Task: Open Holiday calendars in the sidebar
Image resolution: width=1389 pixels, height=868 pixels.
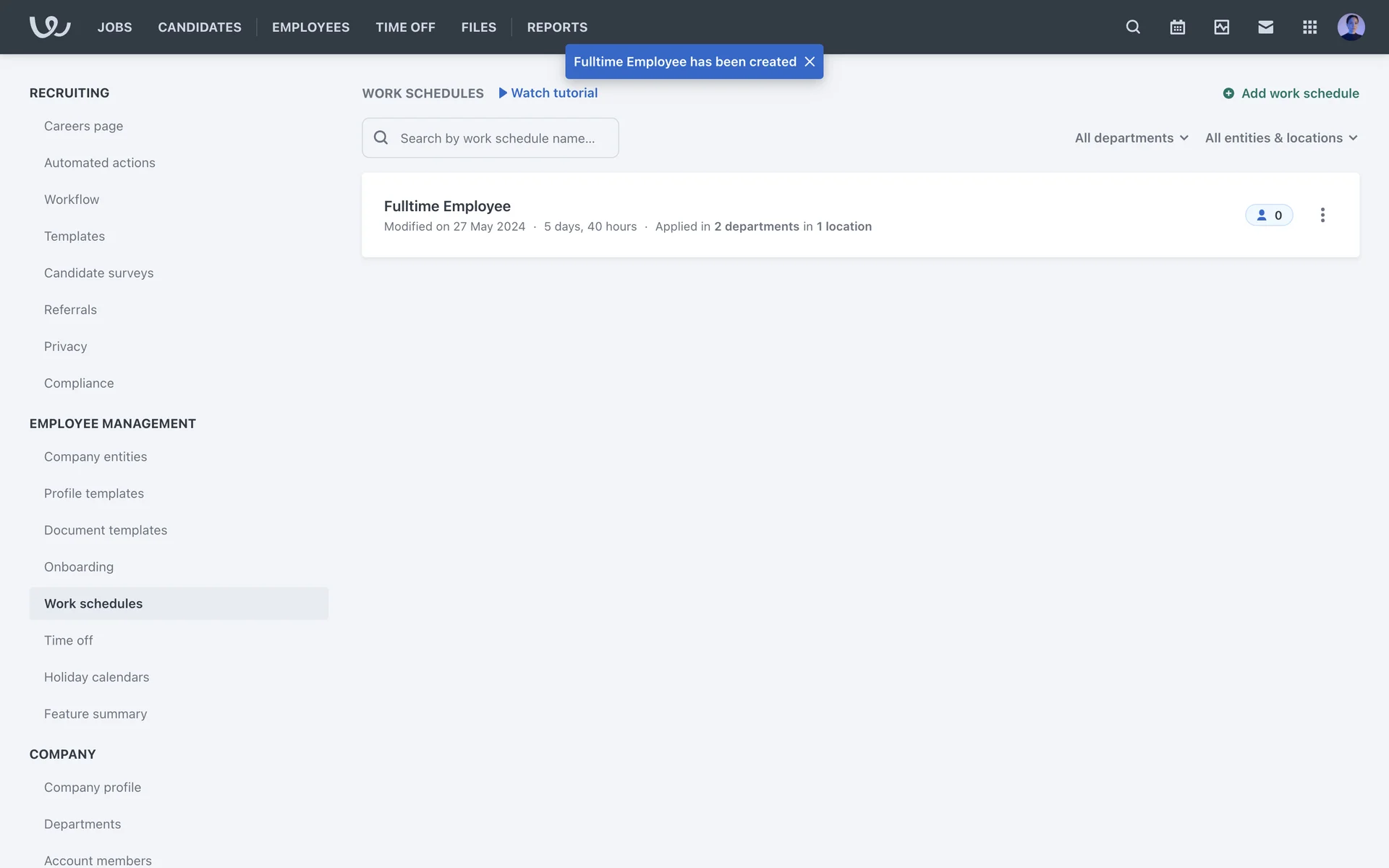Action: 96,677
